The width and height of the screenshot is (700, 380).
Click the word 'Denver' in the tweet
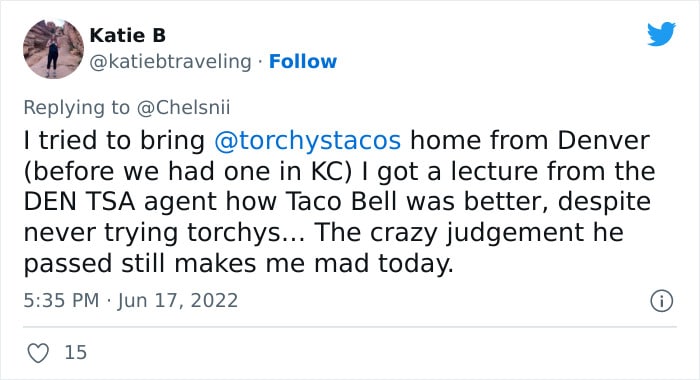603,141
